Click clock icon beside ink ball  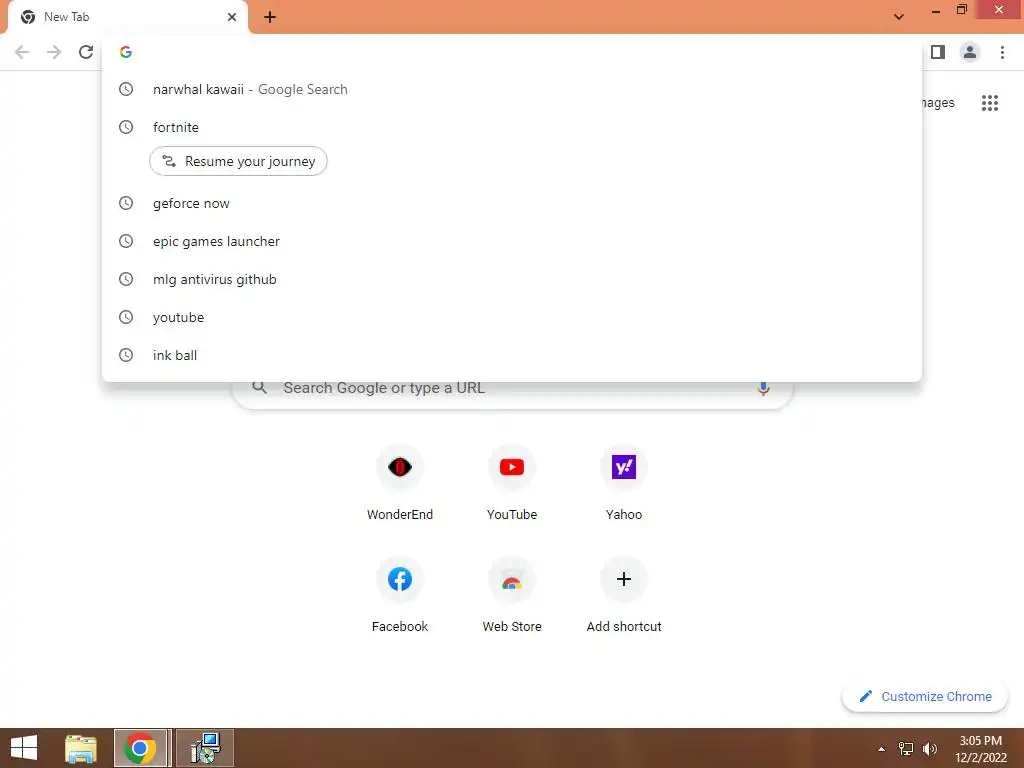[x=126, y=355]
